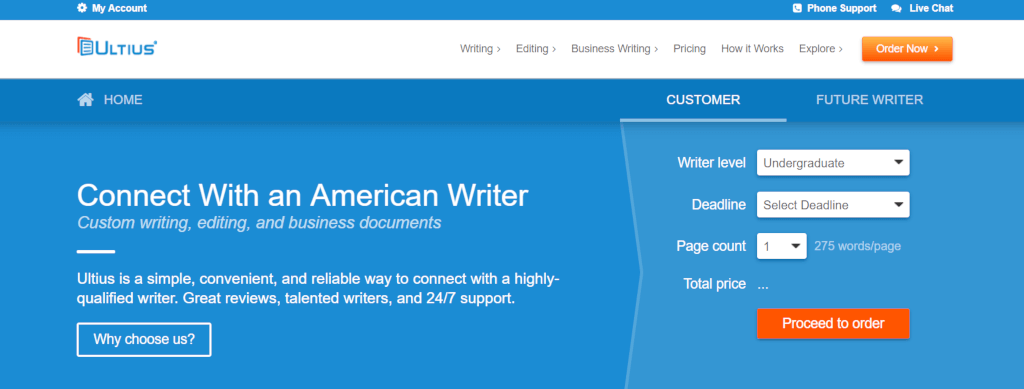
Task: Open the Writer level dropdown
Action: tap(833, 163)
